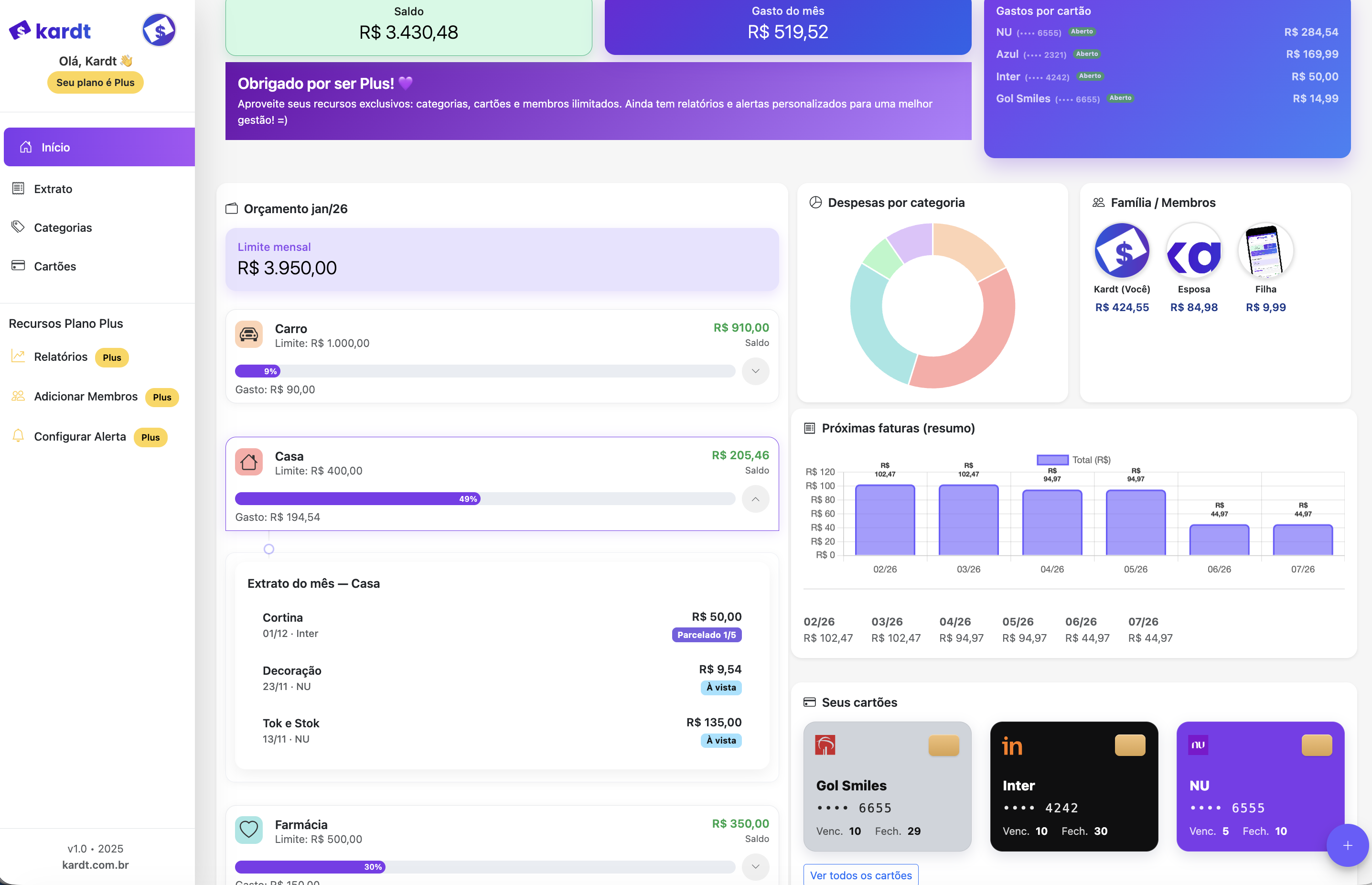Click the Casa category house icon

[x=249, y=462]
